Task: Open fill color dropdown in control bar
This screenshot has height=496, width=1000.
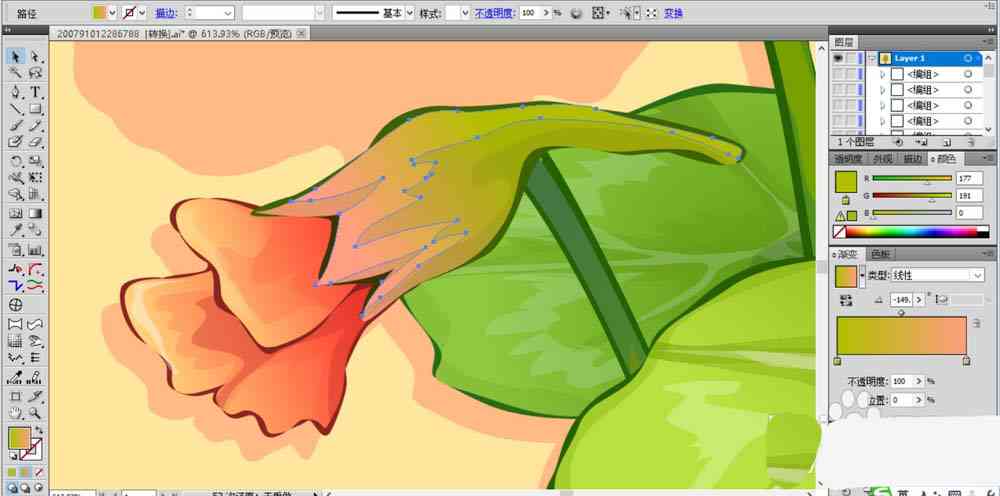Action: 113,13
